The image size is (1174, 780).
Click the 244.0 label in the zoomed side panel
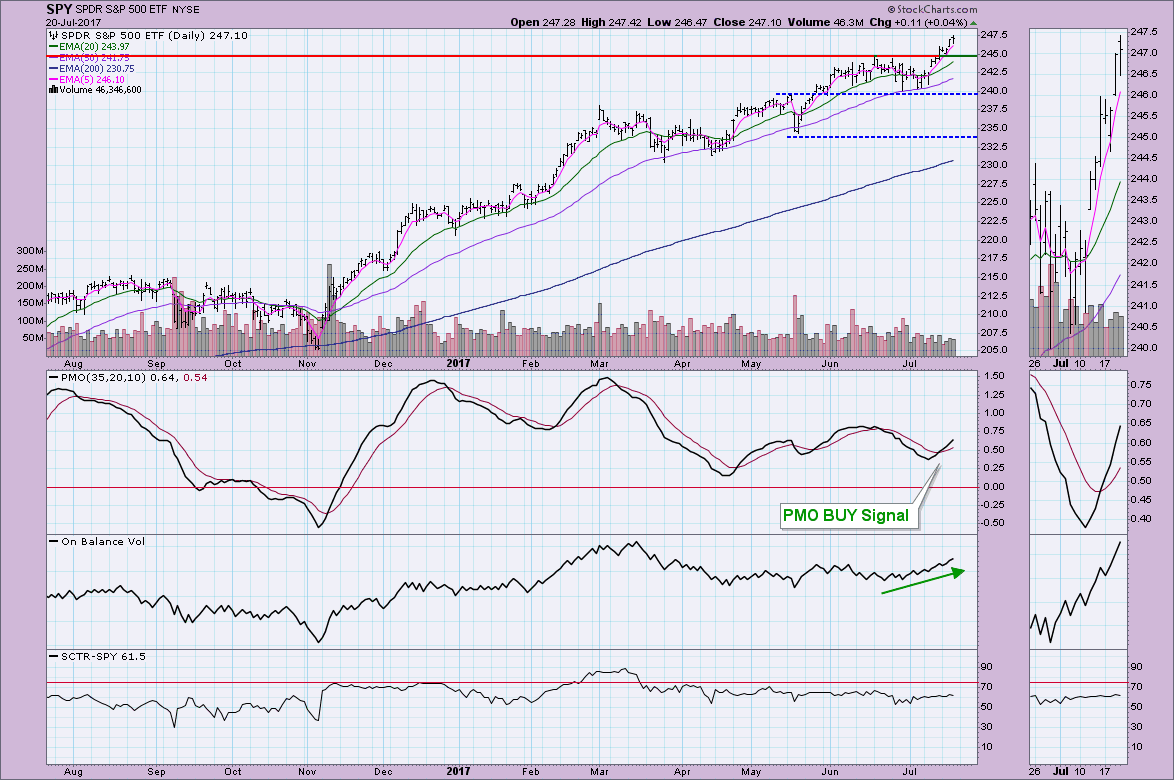(1144, 179)
